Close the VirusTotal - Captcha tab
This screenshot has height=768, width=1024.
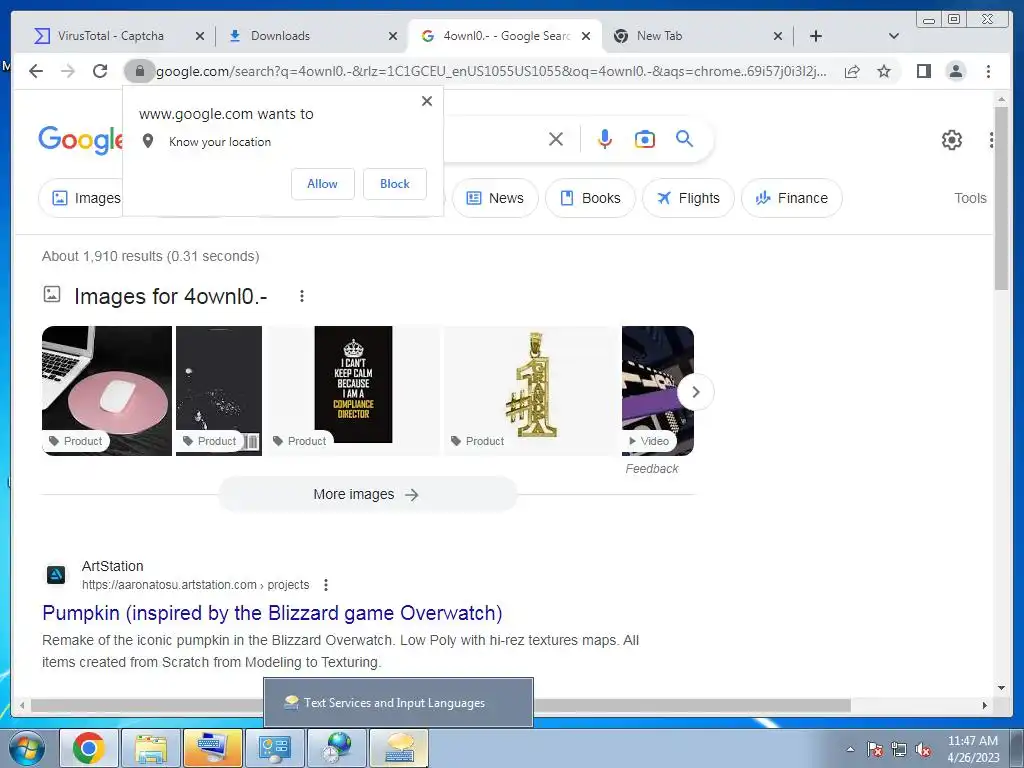coord(200,36)
